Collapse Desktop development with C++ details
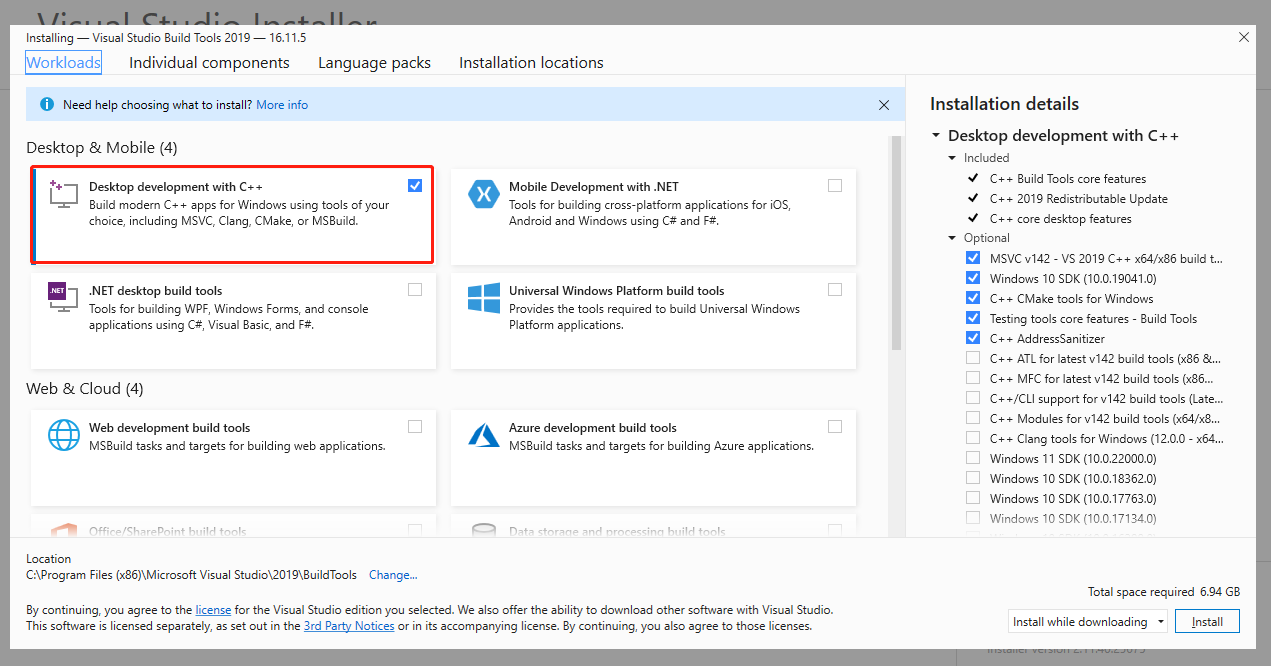Viewport: 1271px width, 666px height. click(936, 136)
